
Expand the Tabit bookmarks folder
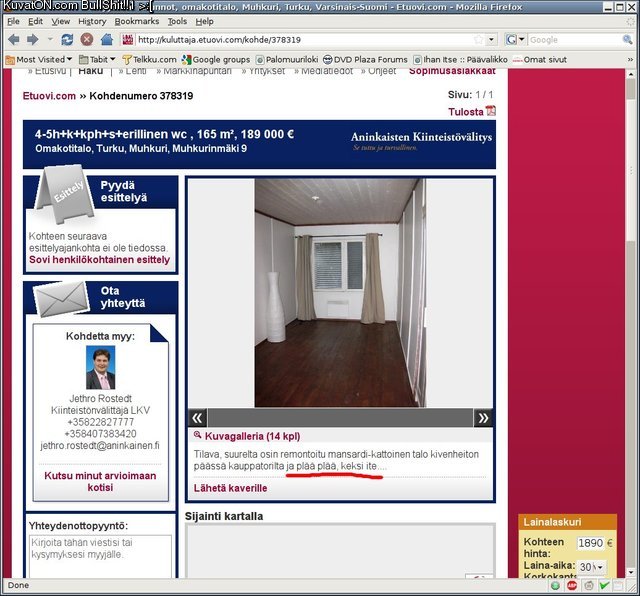97,60
